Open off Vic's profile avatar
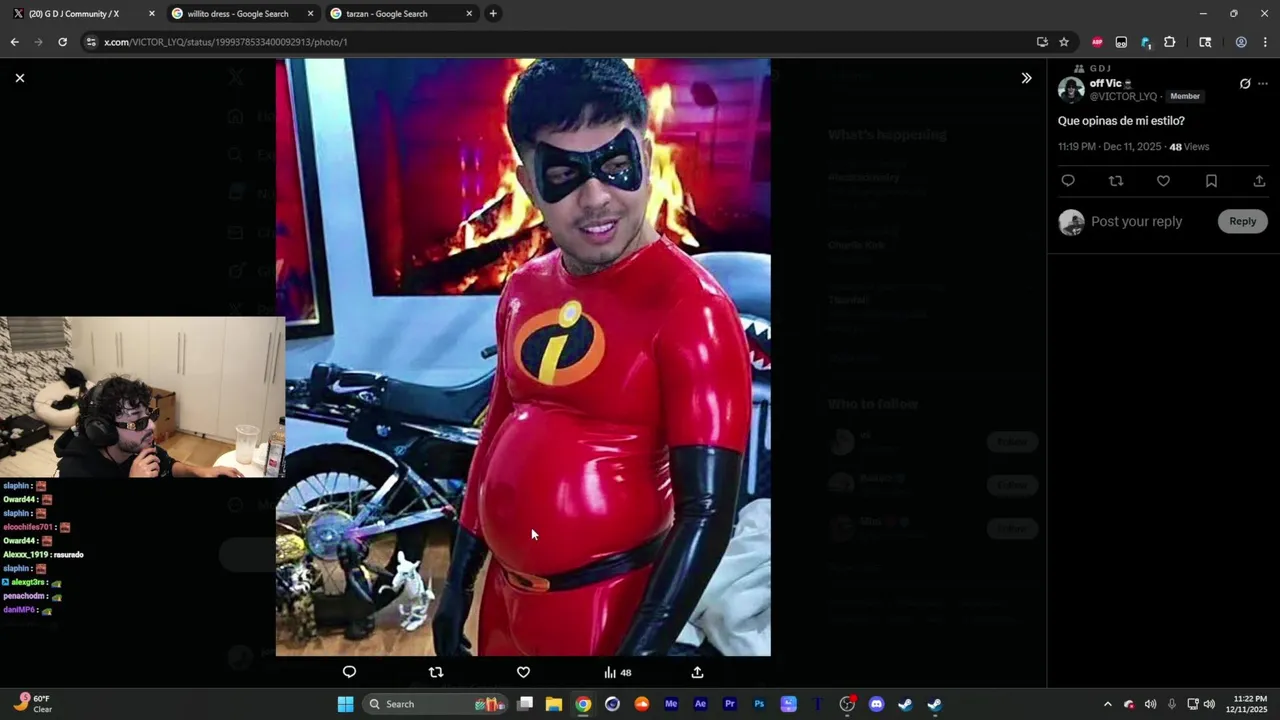This screenshot has height=720, width=1280. pyautogui.click(x=1071, y=90)
